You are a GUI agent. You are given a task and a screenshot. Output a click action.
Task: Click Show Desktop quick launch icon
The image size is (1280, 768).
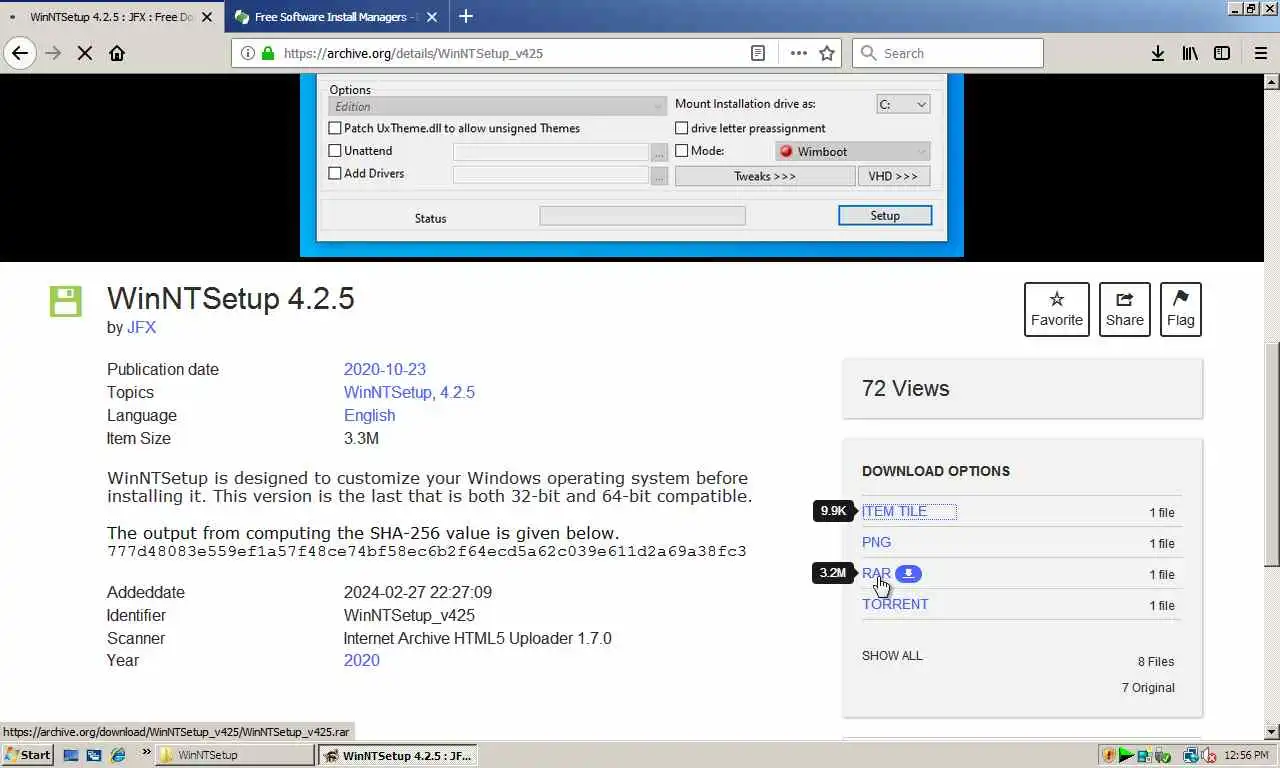(x=72, y=755)
